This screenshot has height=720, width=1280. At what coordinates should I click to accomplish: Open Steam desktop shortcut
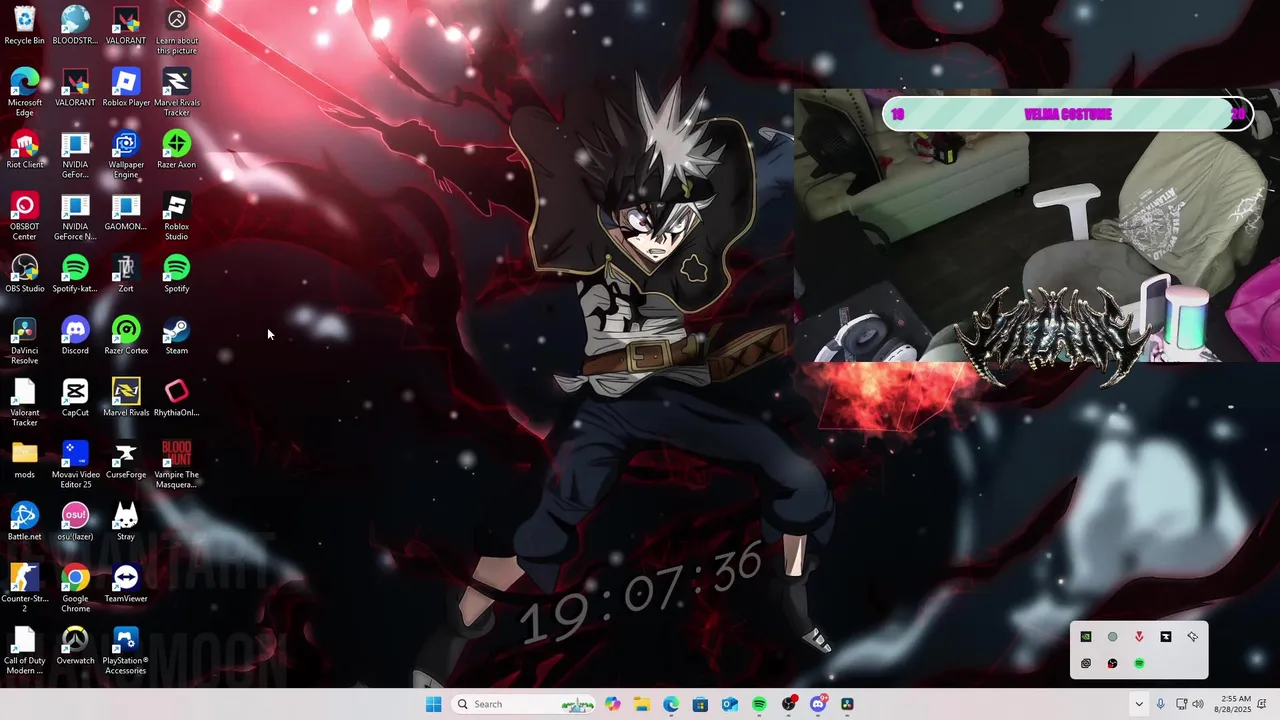point(176,336)
